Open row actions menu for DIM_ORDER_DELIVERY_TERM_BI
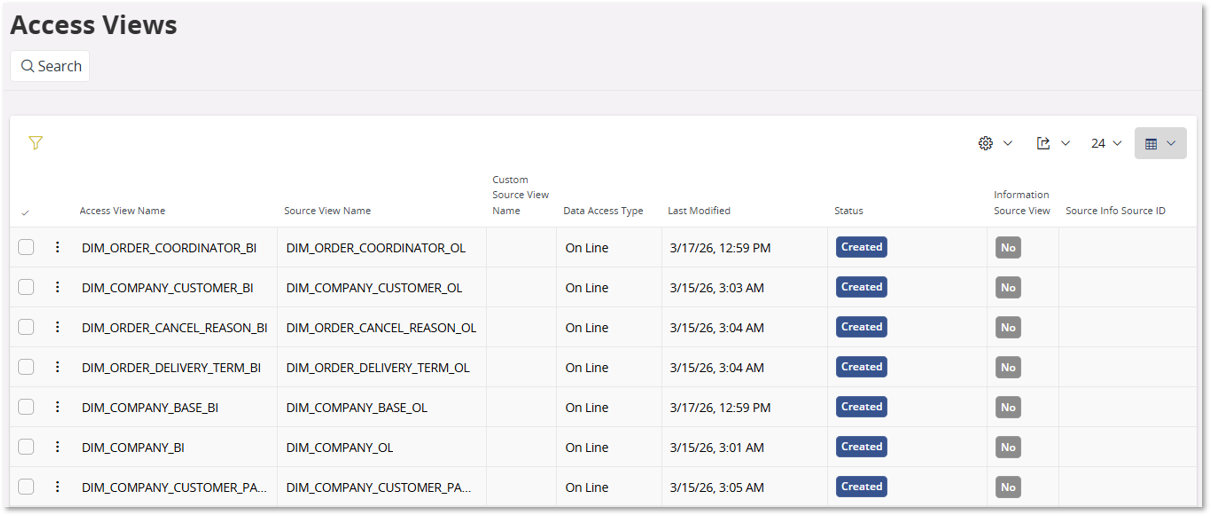This screenshot has width=1211, height=516. [57, 367]
